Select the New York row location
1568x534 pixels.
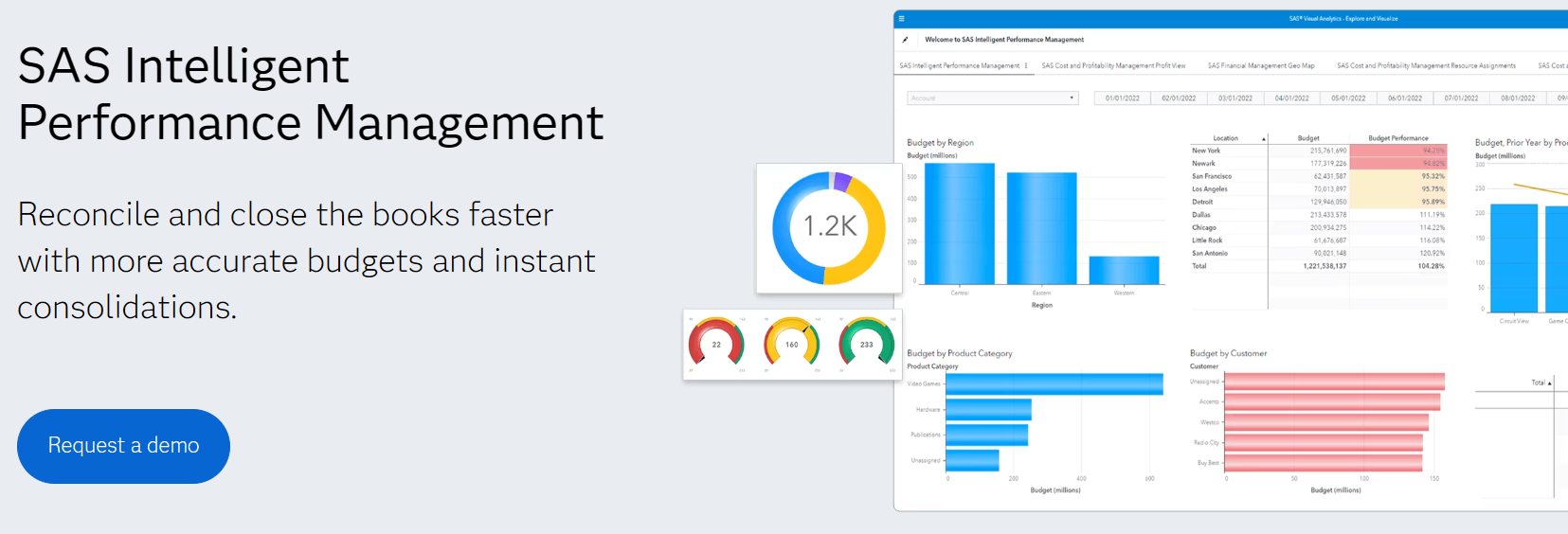tap(1206, 151)
